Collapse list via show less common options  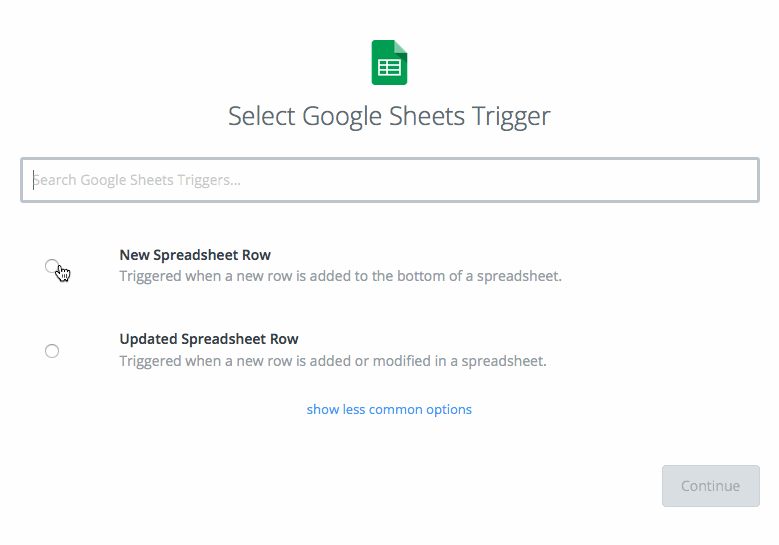[389, 409]
